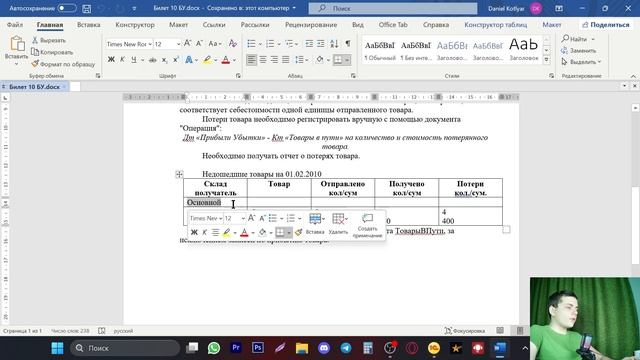Expand the styles gallery arrow
640x360 pixels.
547,60
